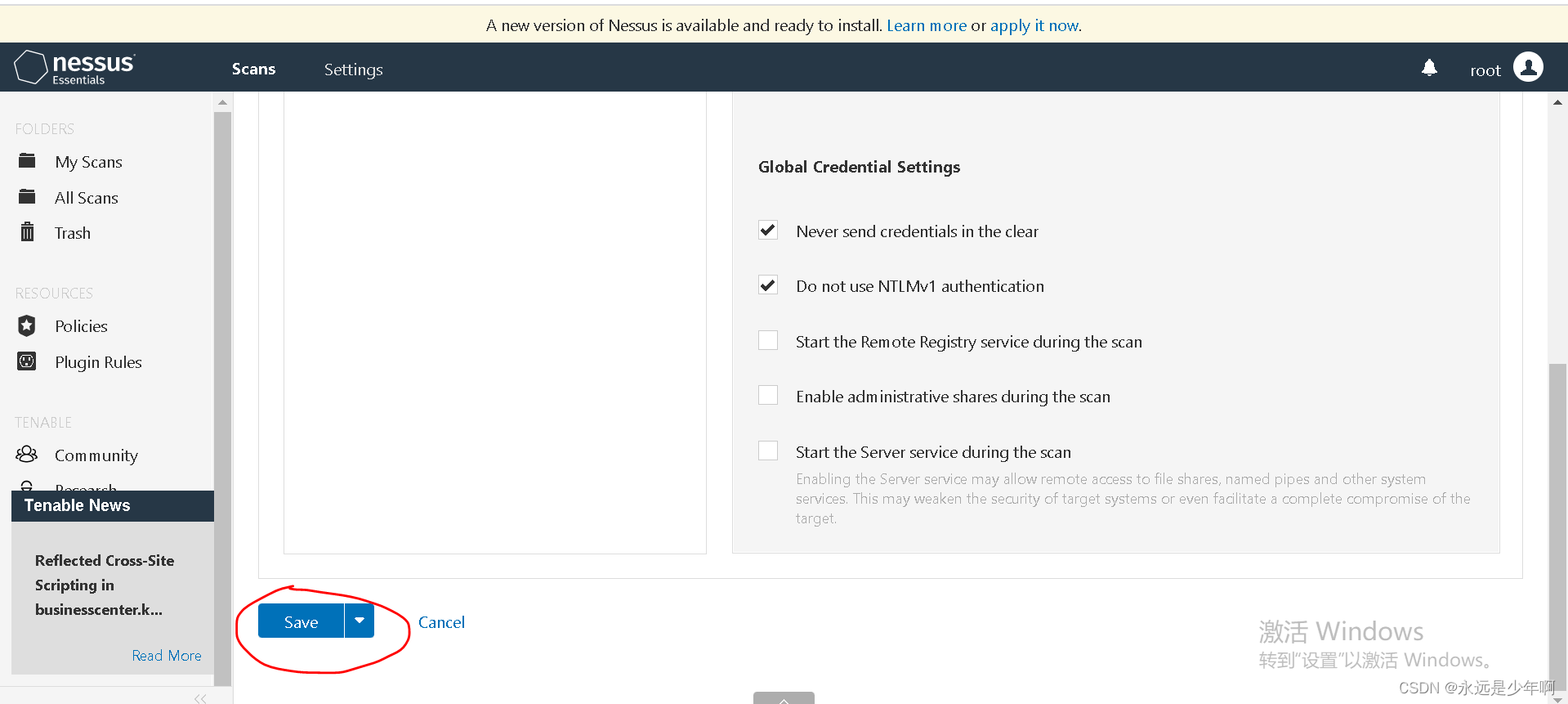Switch to the Settings tab
1568x704 pixels.
353,70
